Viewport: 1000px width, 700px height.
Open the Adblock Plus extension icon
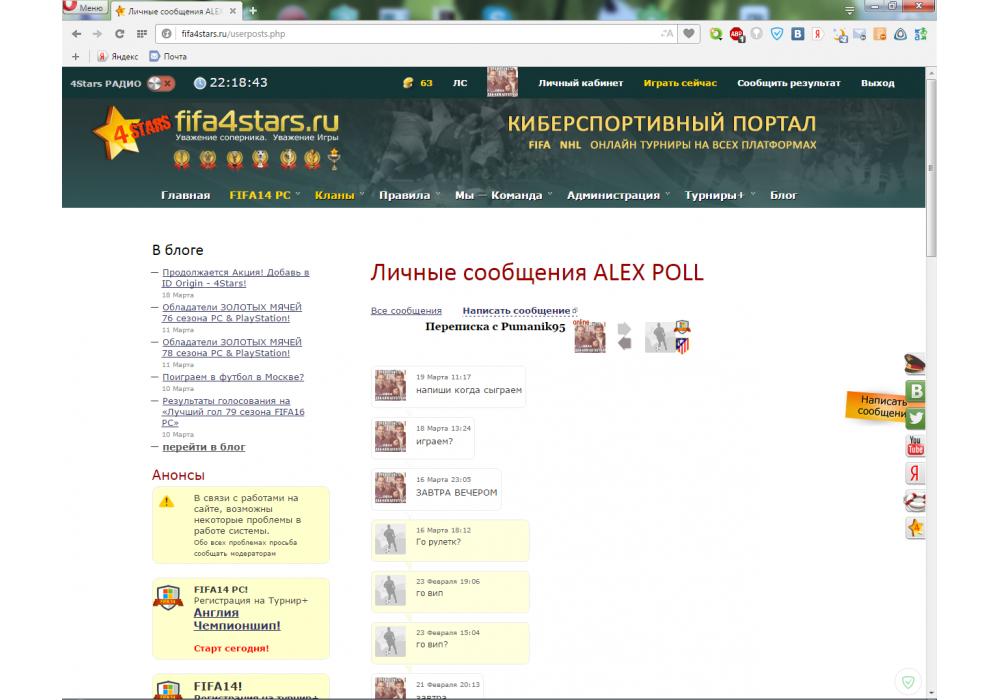pos(737,34)
